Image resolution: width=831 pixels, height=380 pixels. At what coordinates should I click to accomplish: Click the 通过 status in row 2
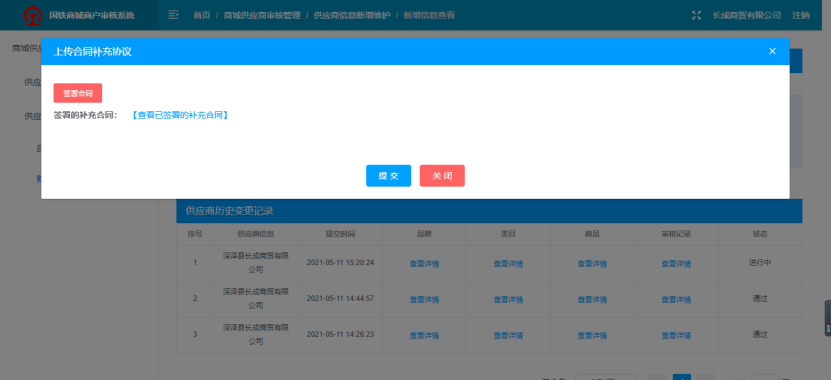pyautogui.click(x=760, y=299)
